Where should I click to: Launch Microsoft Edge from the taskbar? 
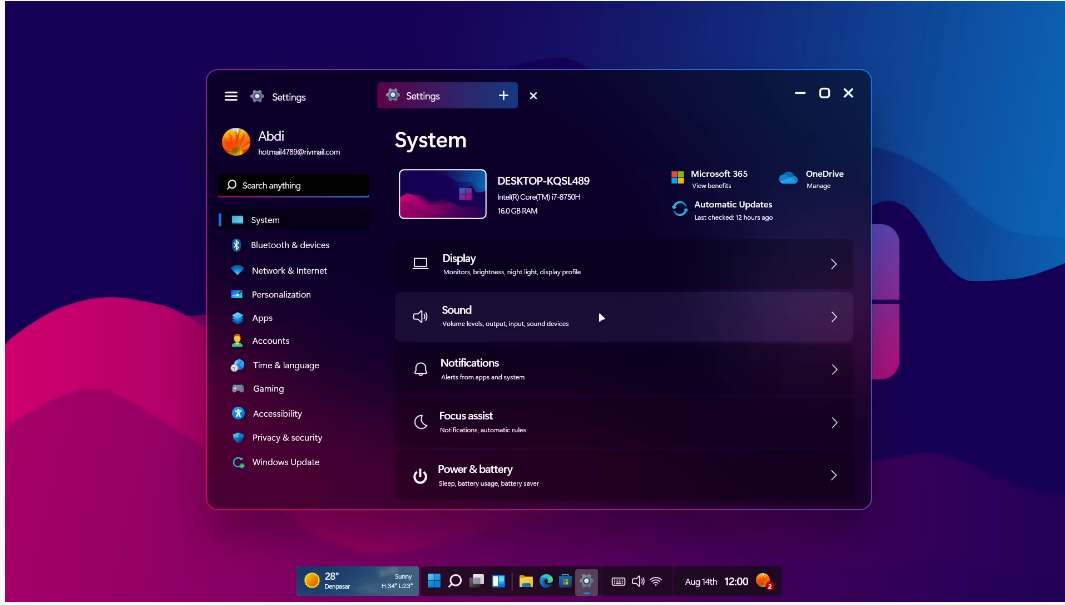(x=546, y=581)
